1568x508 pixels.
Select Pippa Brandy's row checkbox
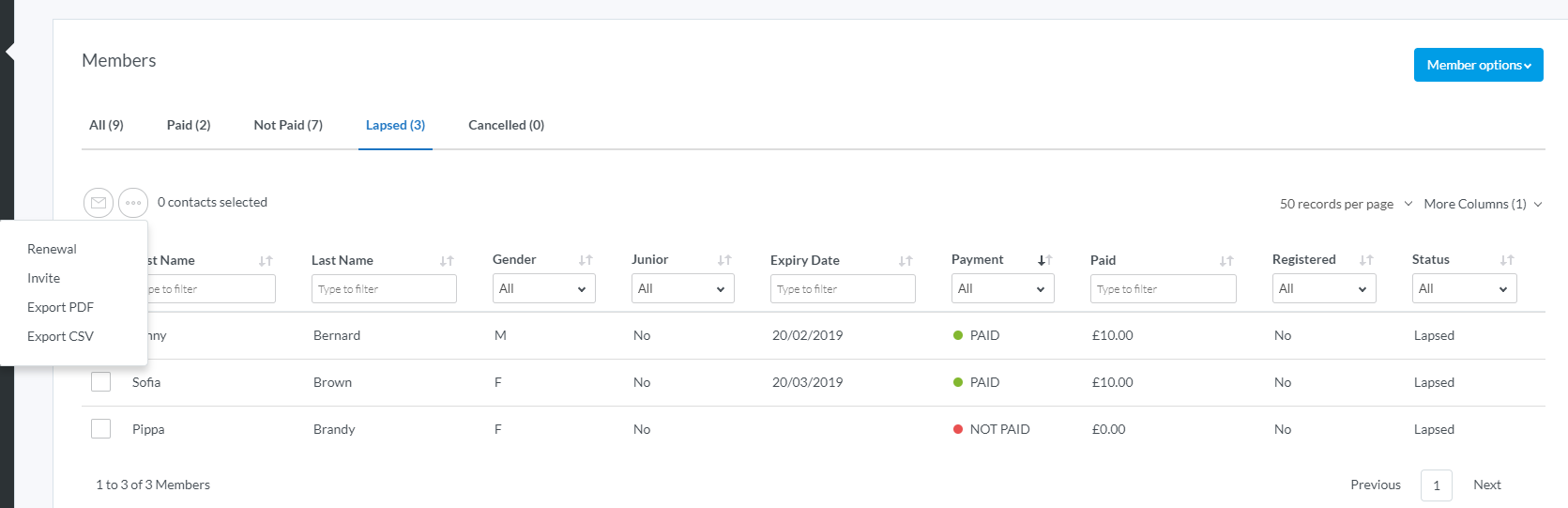point(101,429)
